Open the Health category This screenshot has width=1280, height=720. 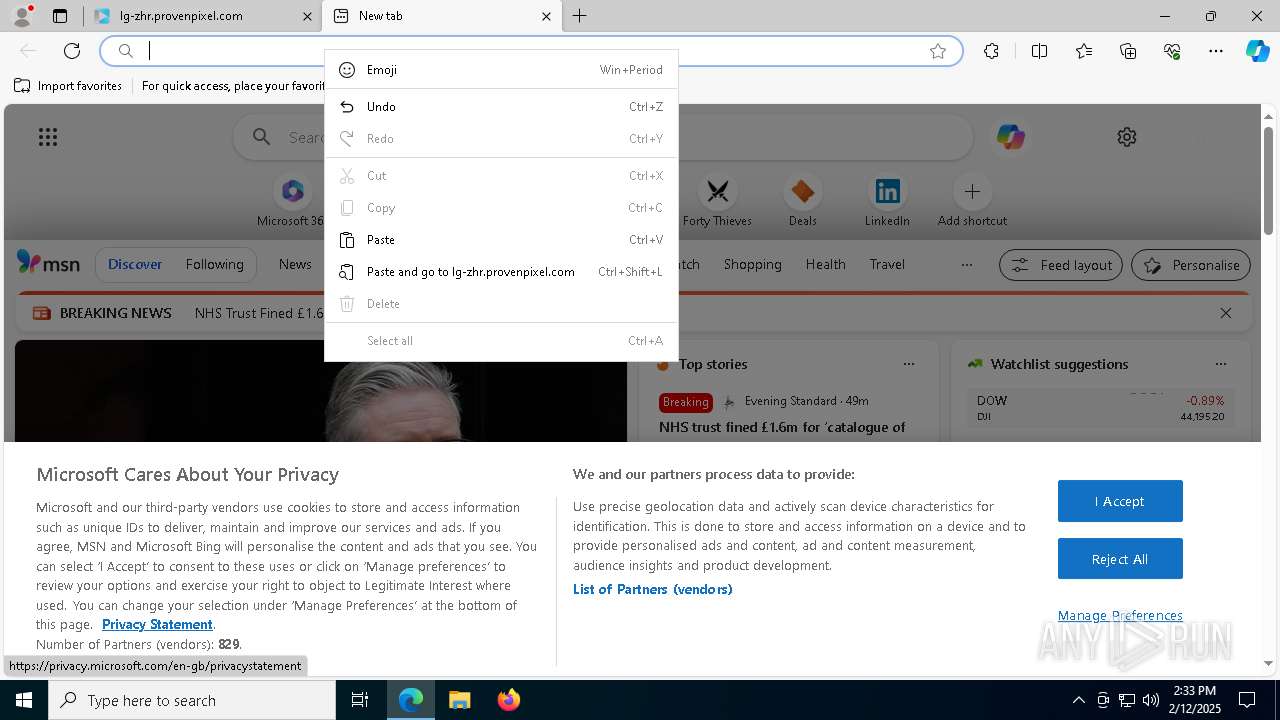point(825,264)
